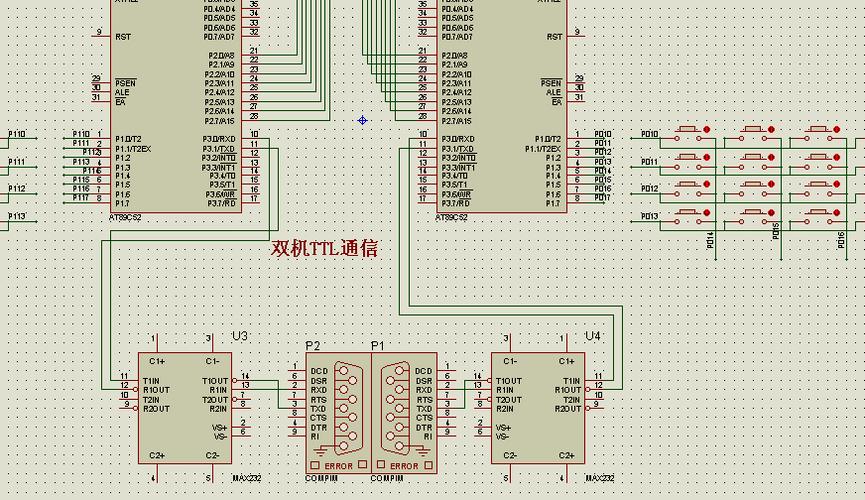Click the RXD pin of the P2 connector
This screenshot has width=865, height=500.
319,390
